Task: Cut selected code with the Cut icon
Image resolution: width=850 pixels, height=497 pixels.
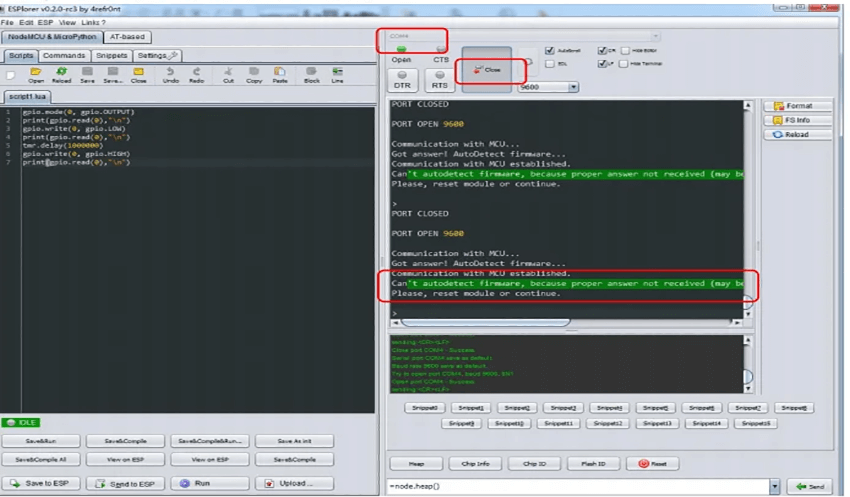Action: click(x=228, y=75)
